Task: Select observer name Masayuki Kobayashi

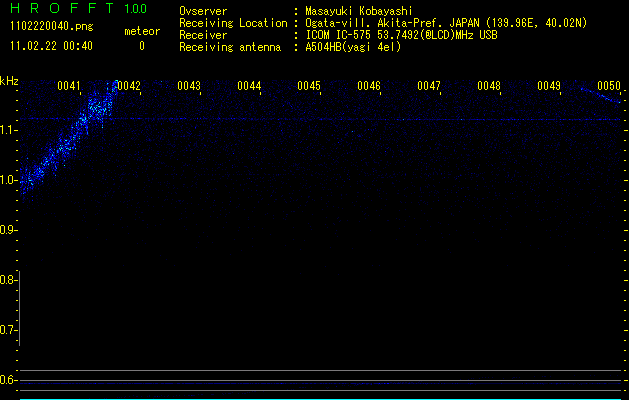Action: (x=359, y=11)
